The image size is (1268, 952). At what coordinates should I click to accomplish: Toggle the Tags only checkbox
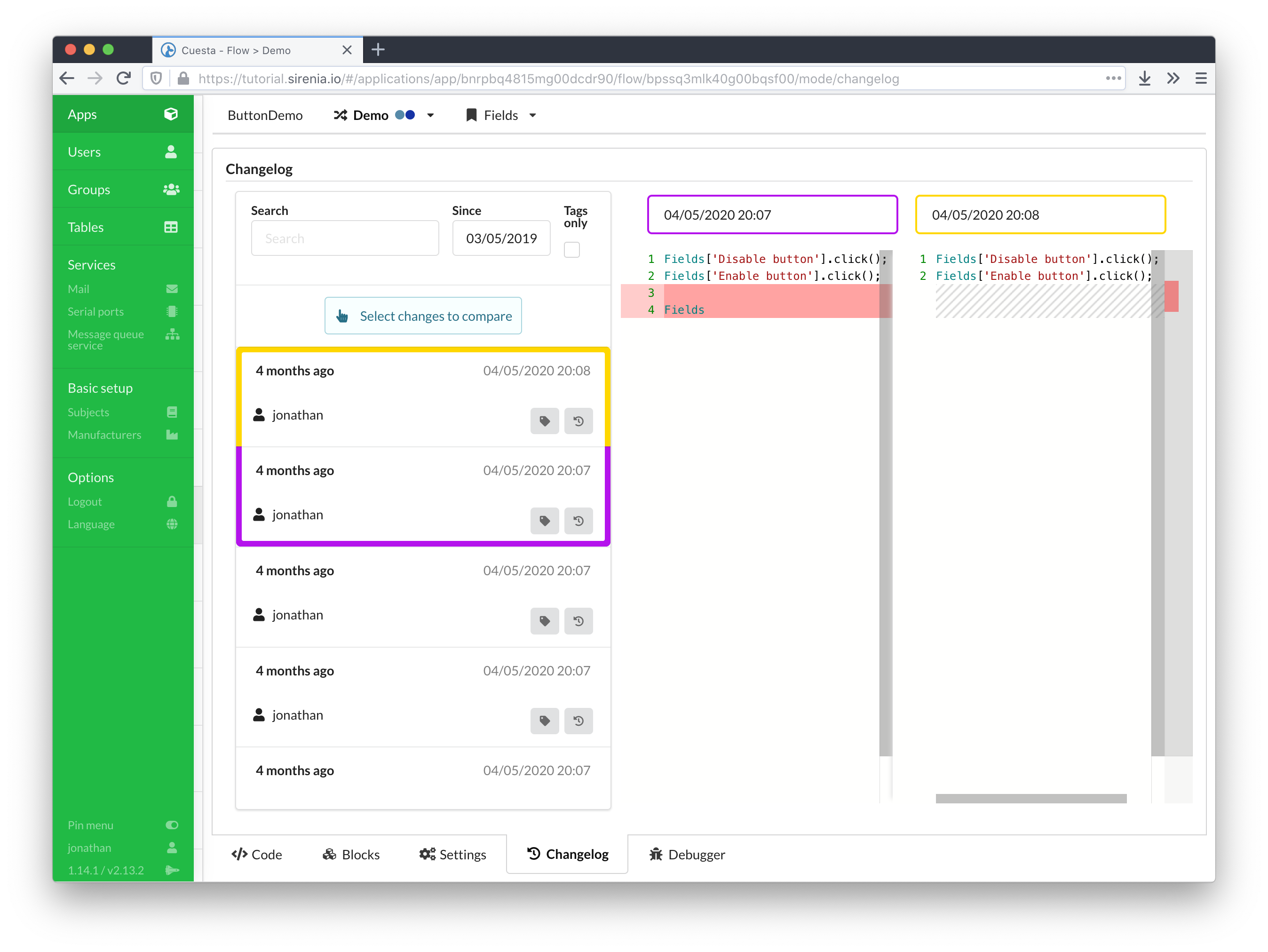571,250
